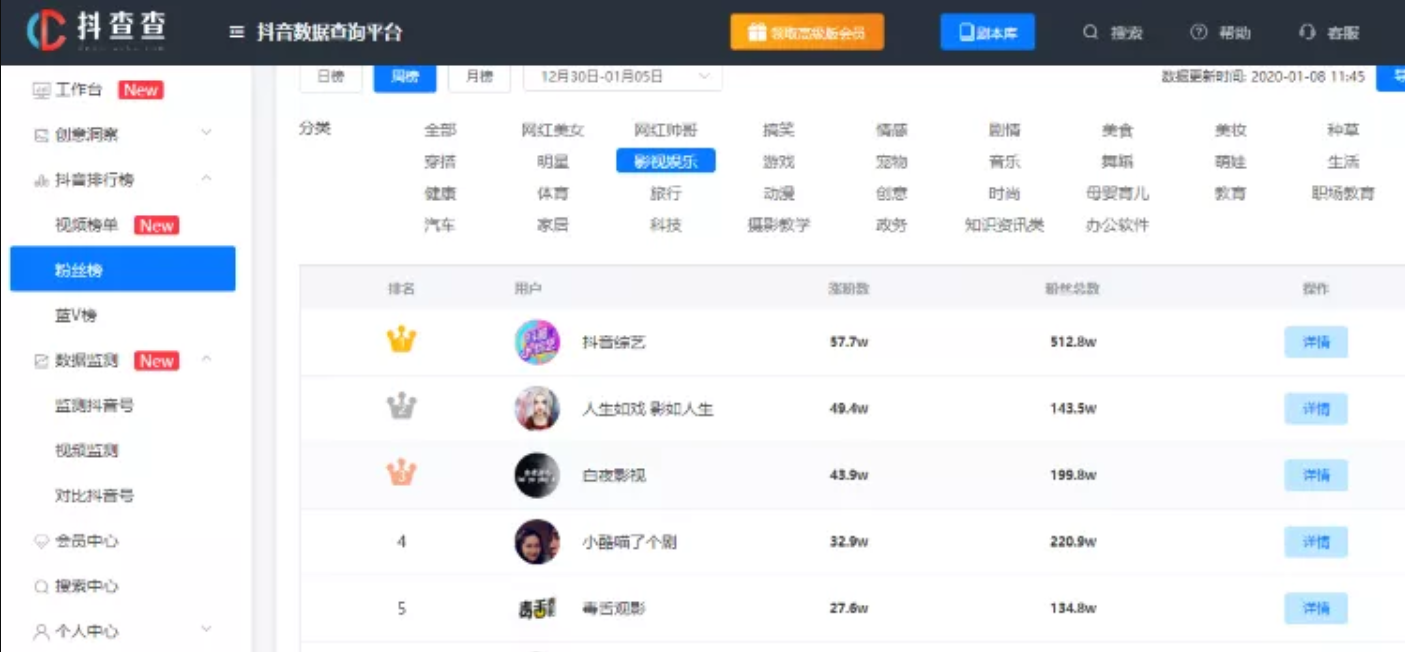Click the gift icon on 领取高级版会员
Image resolution: width=1405 pixels, height=652 pixels.
(757, 32)
